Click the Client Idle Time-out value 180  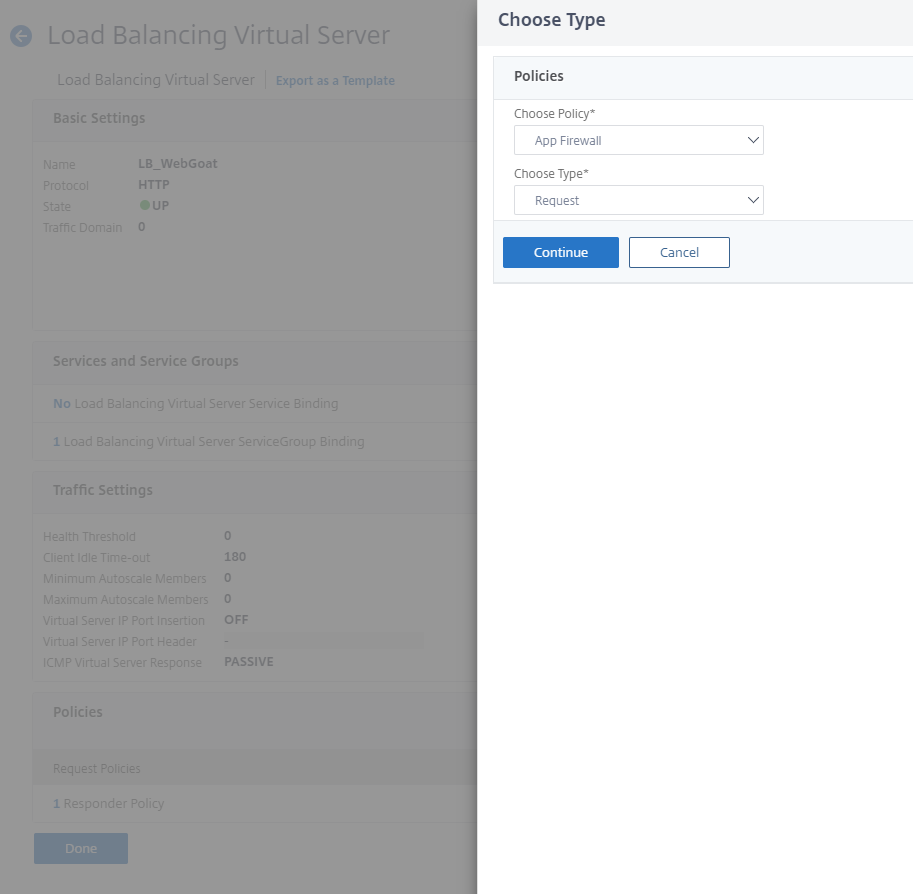click(x=235, y=557)
